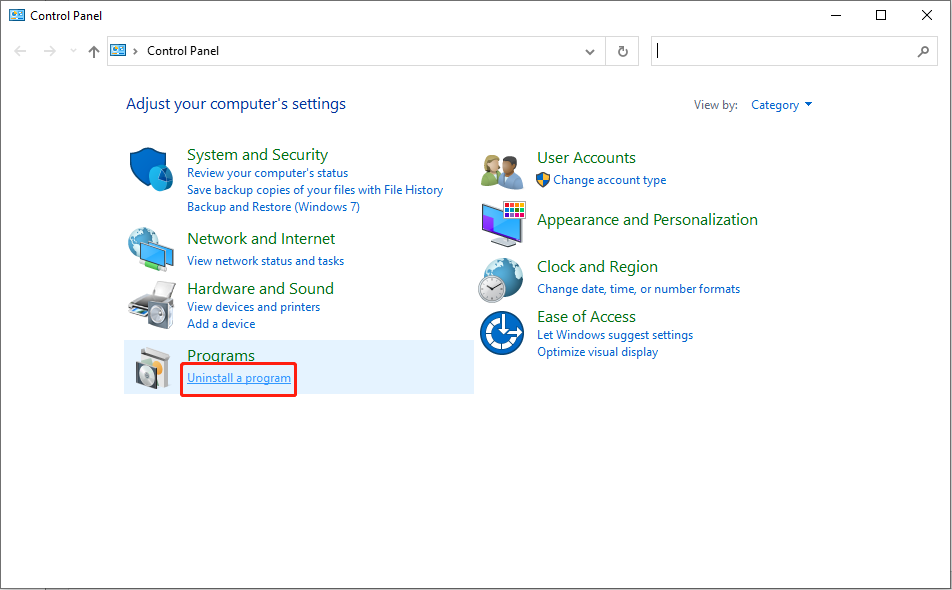Viewport: 952px width, 590px height.
Task: Click the Back navigation arrow
Action: (20, 51)
